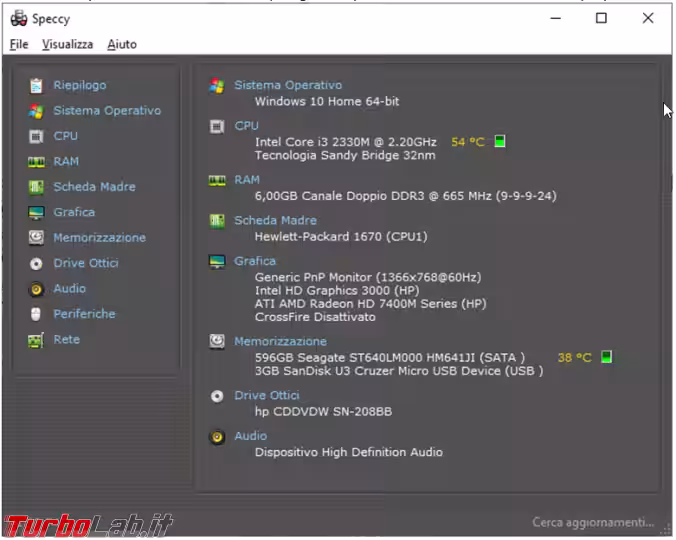Click ATI AMD Radeon HD 7400M text
Image resolution: width=676 pixels, height=540 pixels.
pyautogui.click(x=370, y=303)
